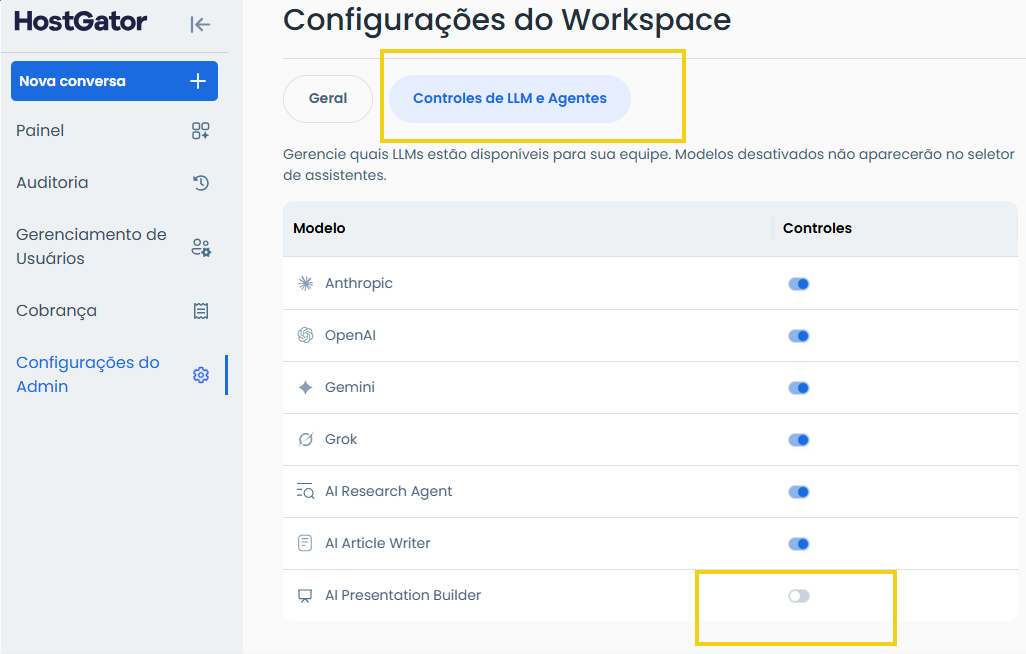Collapse the sidebar using the arrow icon

[x=200, y=24]
